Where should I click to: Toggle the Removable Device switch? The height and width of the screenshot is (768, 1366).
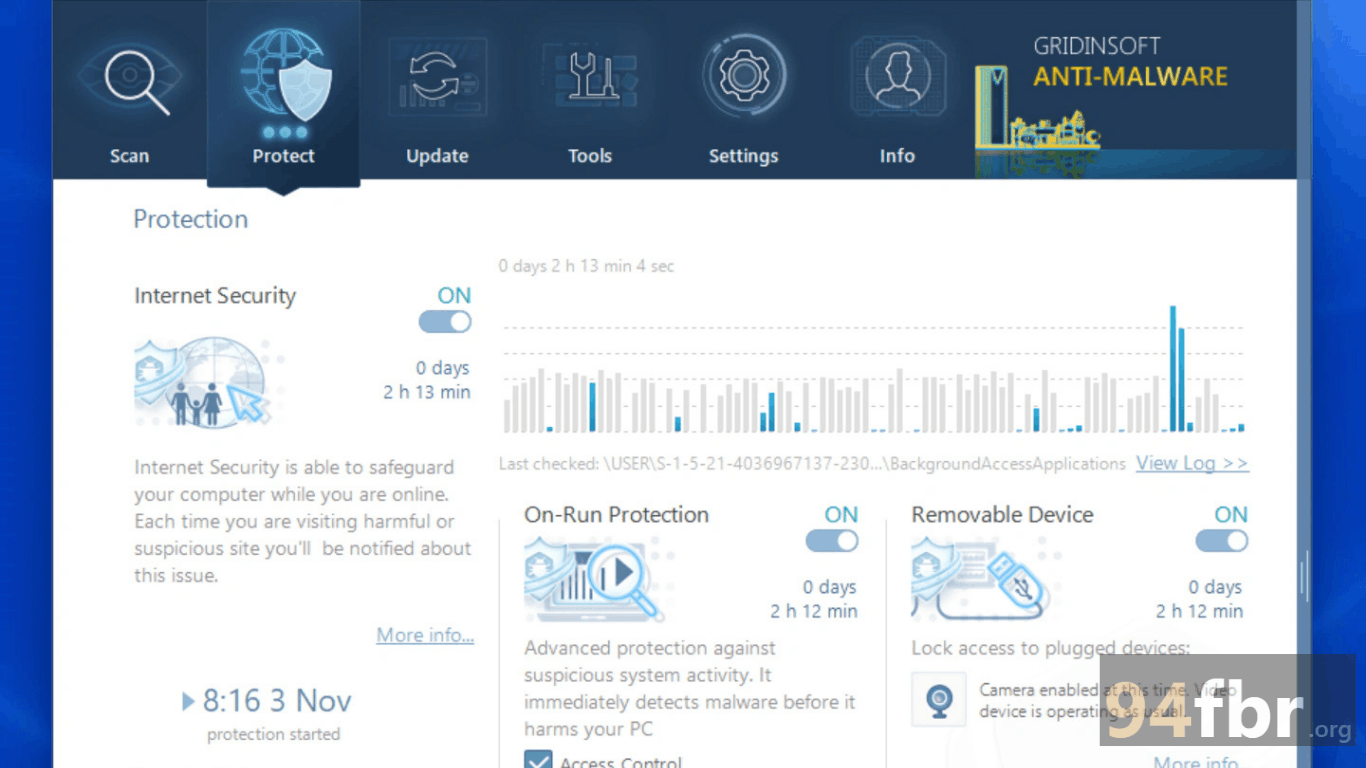click(x=1222, y=541)
